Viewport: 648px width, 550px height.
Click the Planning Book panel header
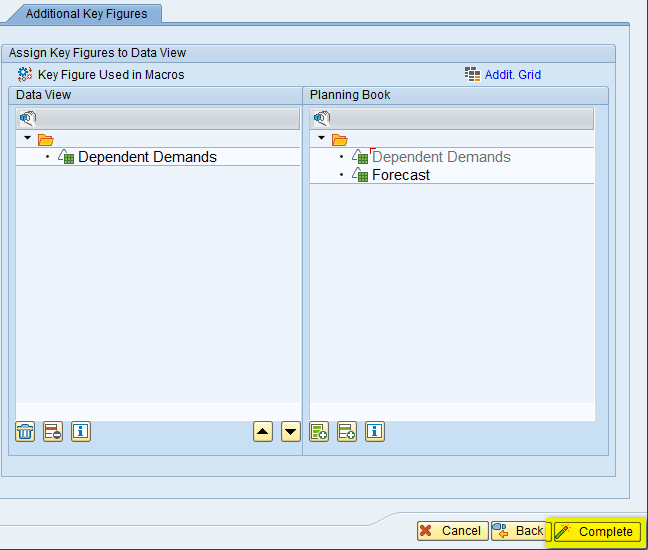click(x=455, y=95)
